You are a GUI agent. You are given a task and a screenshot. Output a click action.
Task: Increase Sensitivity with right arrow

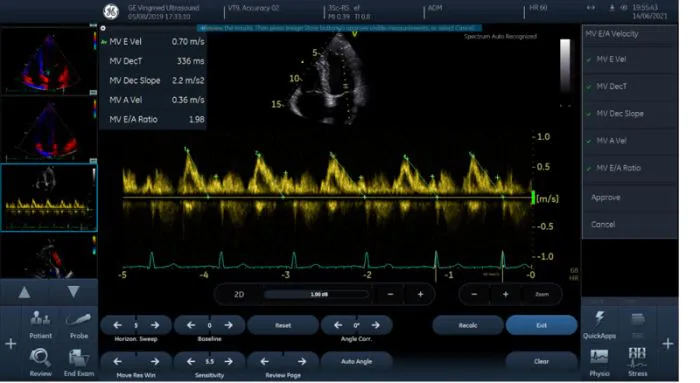228,361
